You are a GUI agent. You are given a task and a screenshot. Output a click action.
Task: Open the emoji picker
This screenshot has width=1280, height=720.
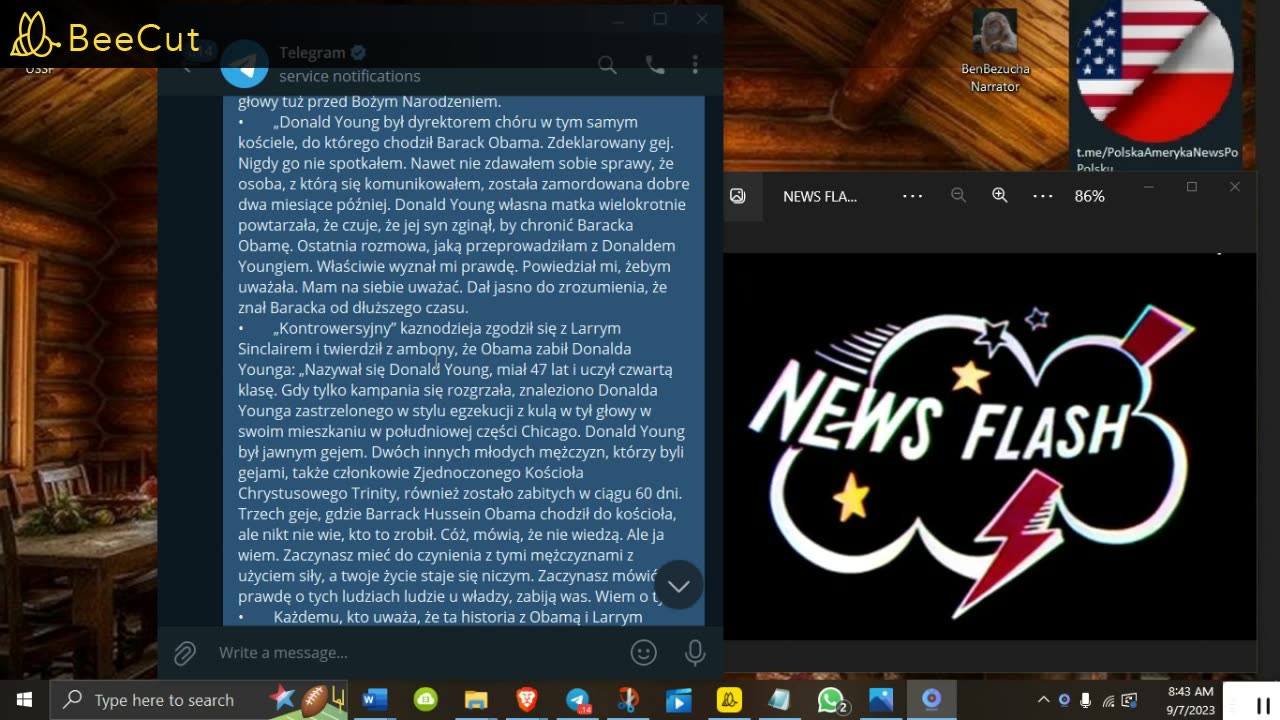coord(644,653)
